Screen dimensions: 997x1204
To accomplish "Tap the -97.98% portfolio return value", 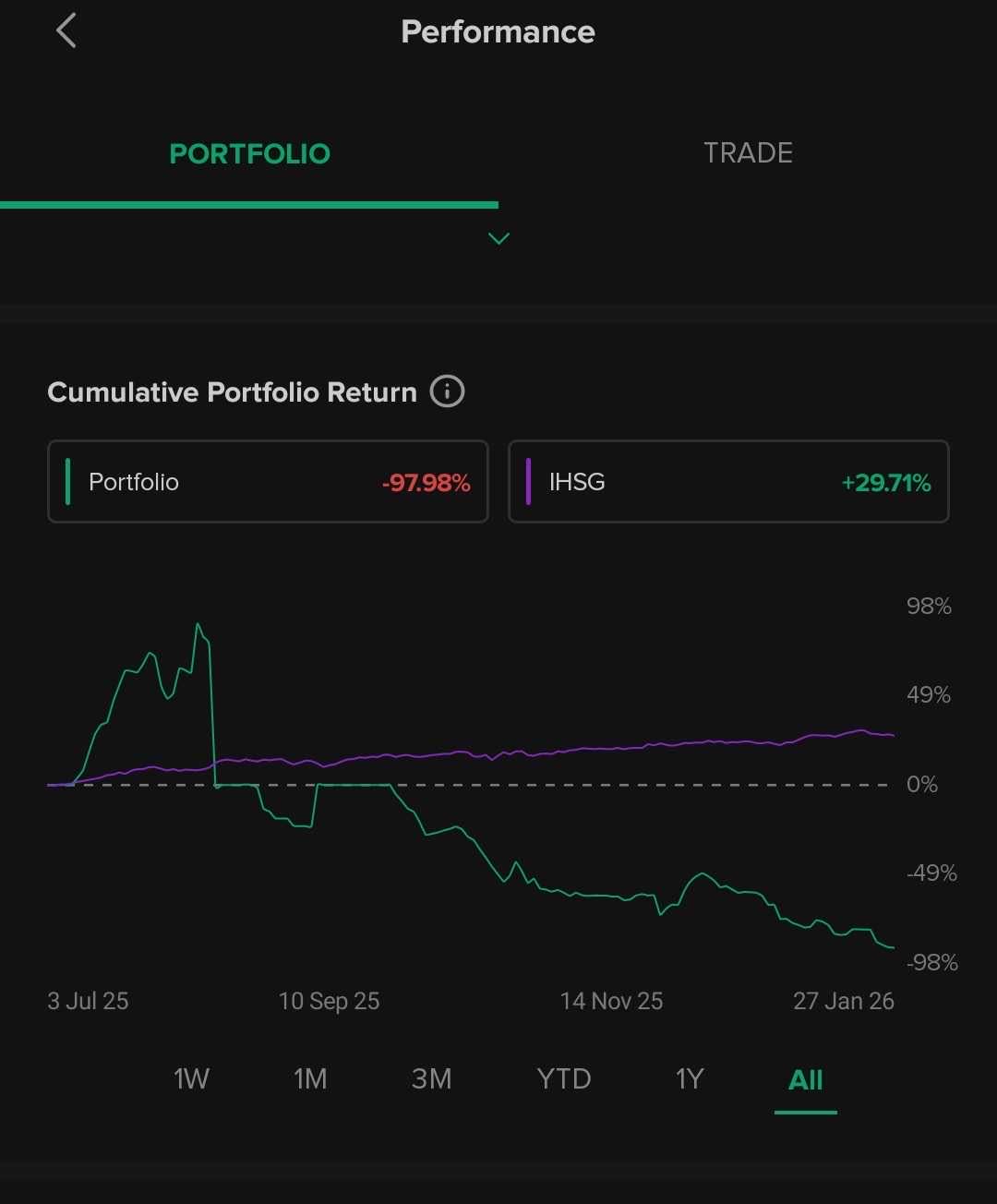I will pyautogui.click(x=426, y=483).
